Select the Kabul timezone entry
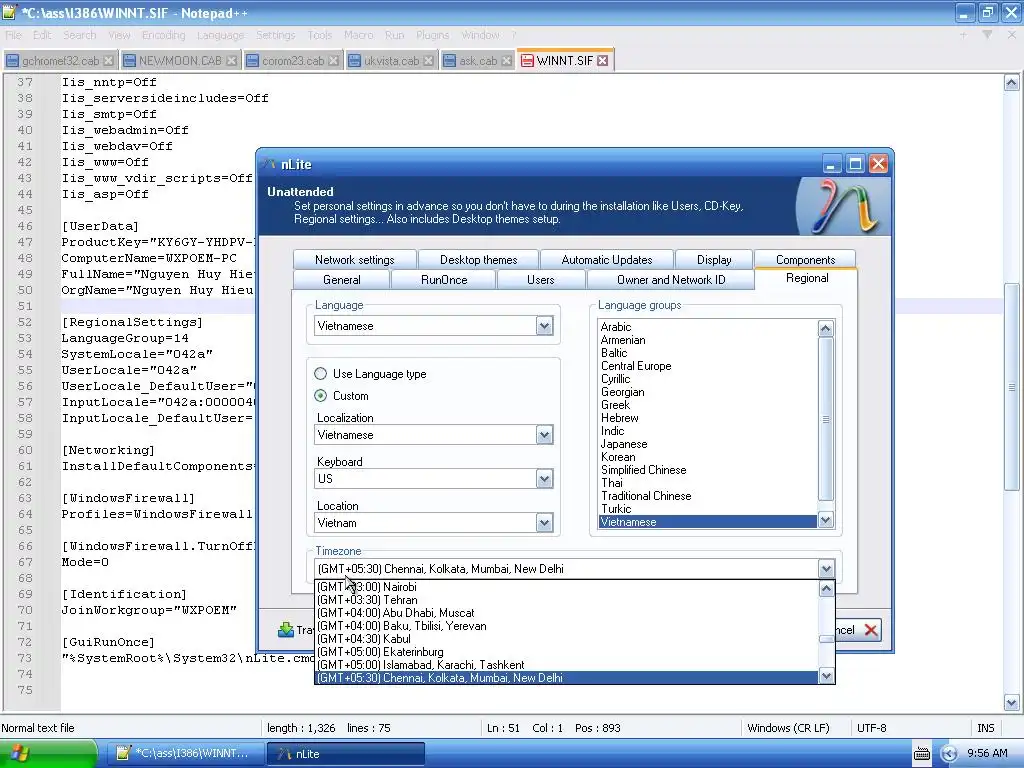 click(566, 639)
